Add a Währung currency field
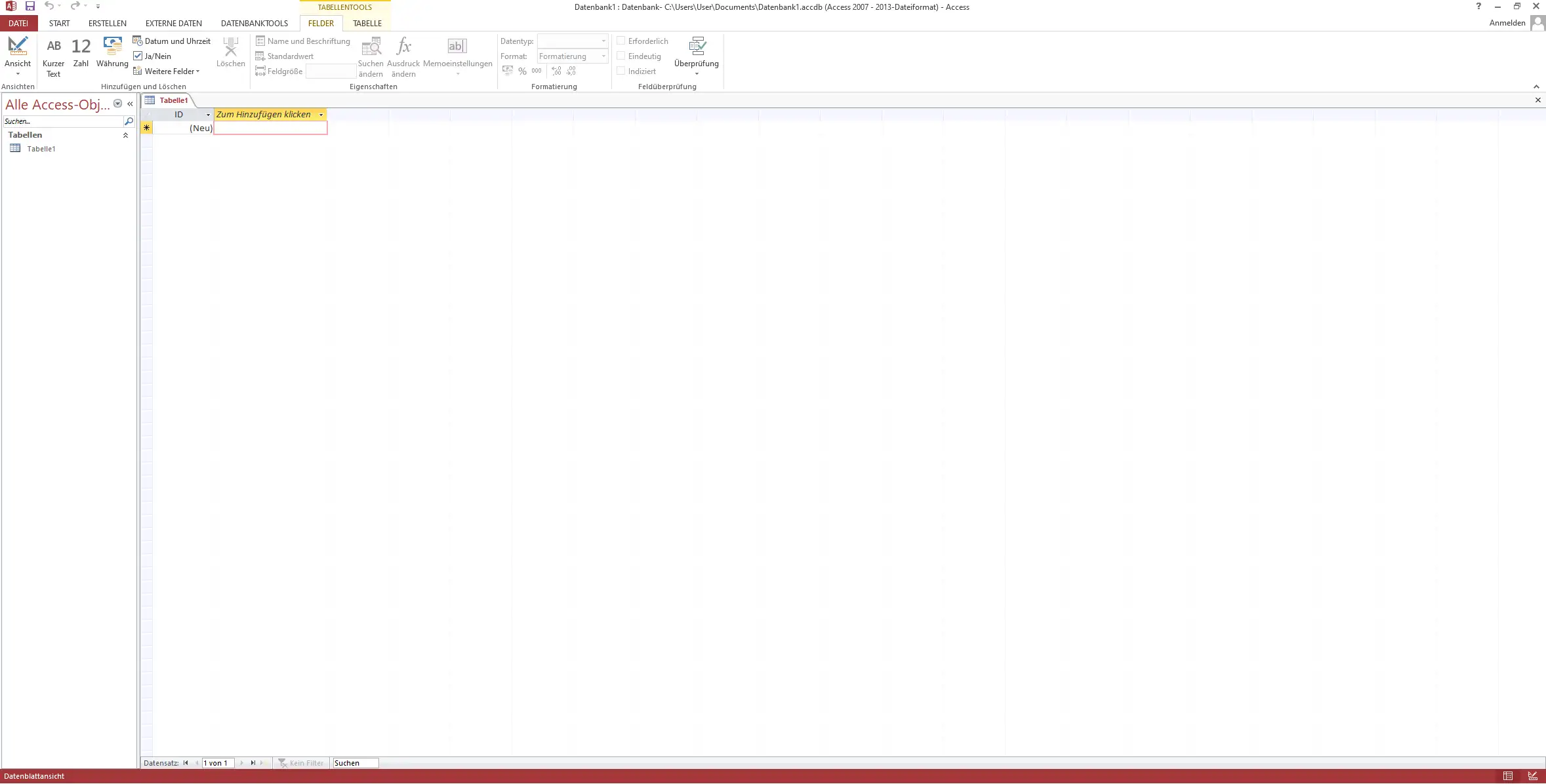 [x=112, y=52]
